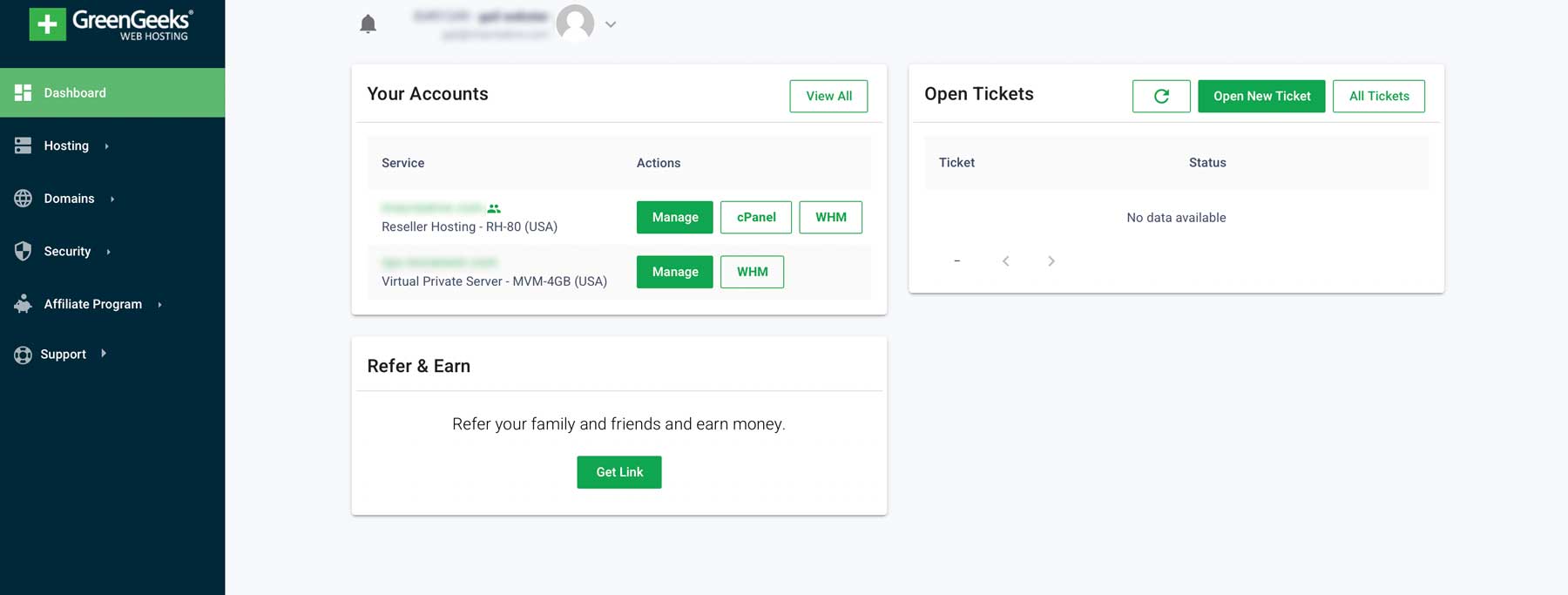Expand the account menu next to avatar
This screenshot has height=595, width=1568.
coord(611,24)
